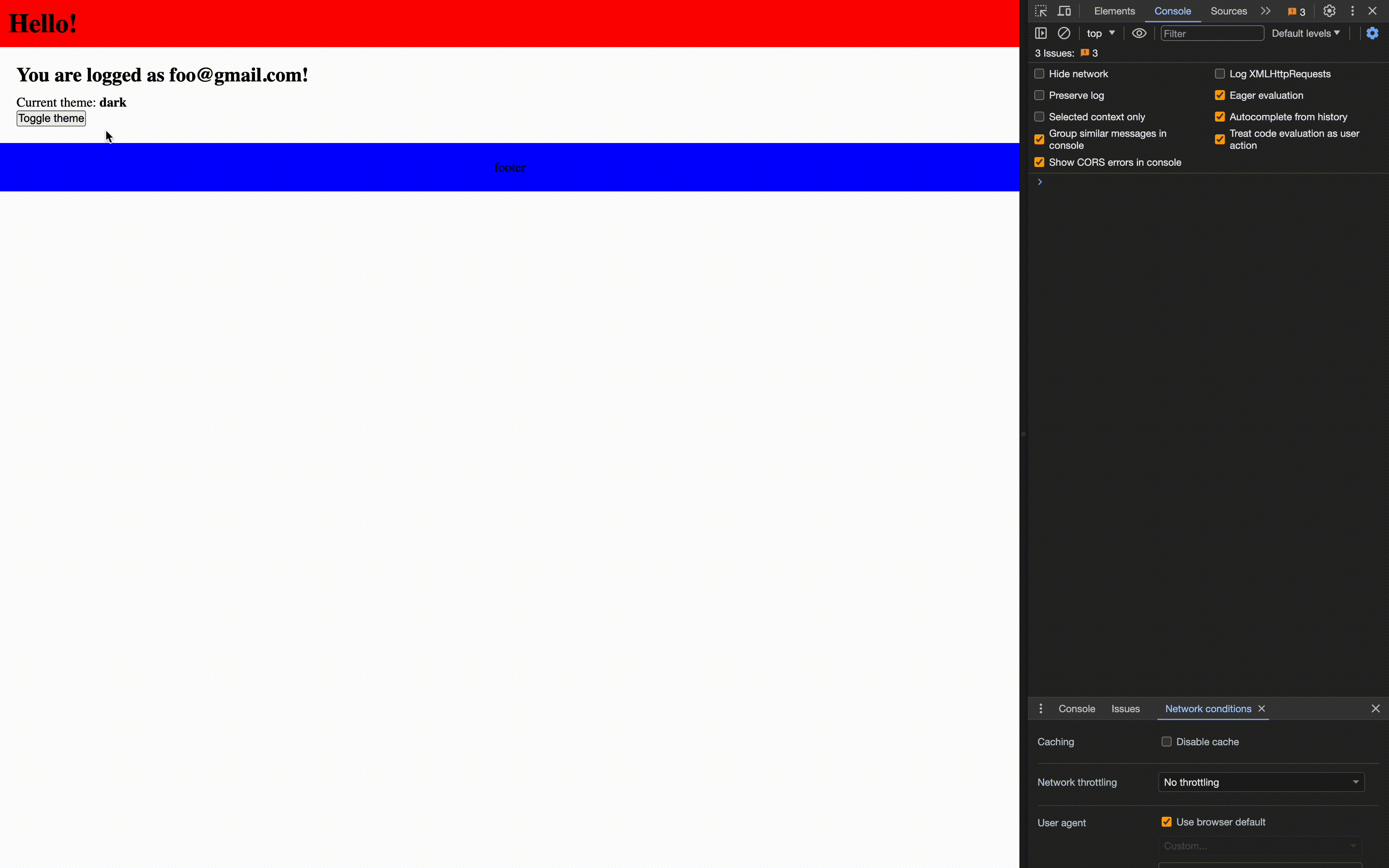
Task: Activate the inspect element picker icon
Action: point(1041,11)
